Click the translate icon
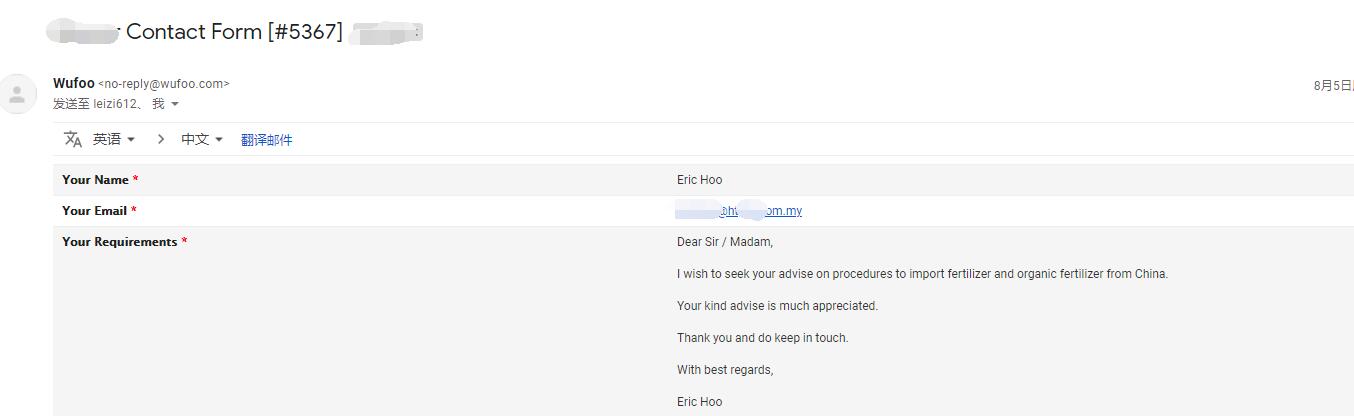 [x=73, y=139]
